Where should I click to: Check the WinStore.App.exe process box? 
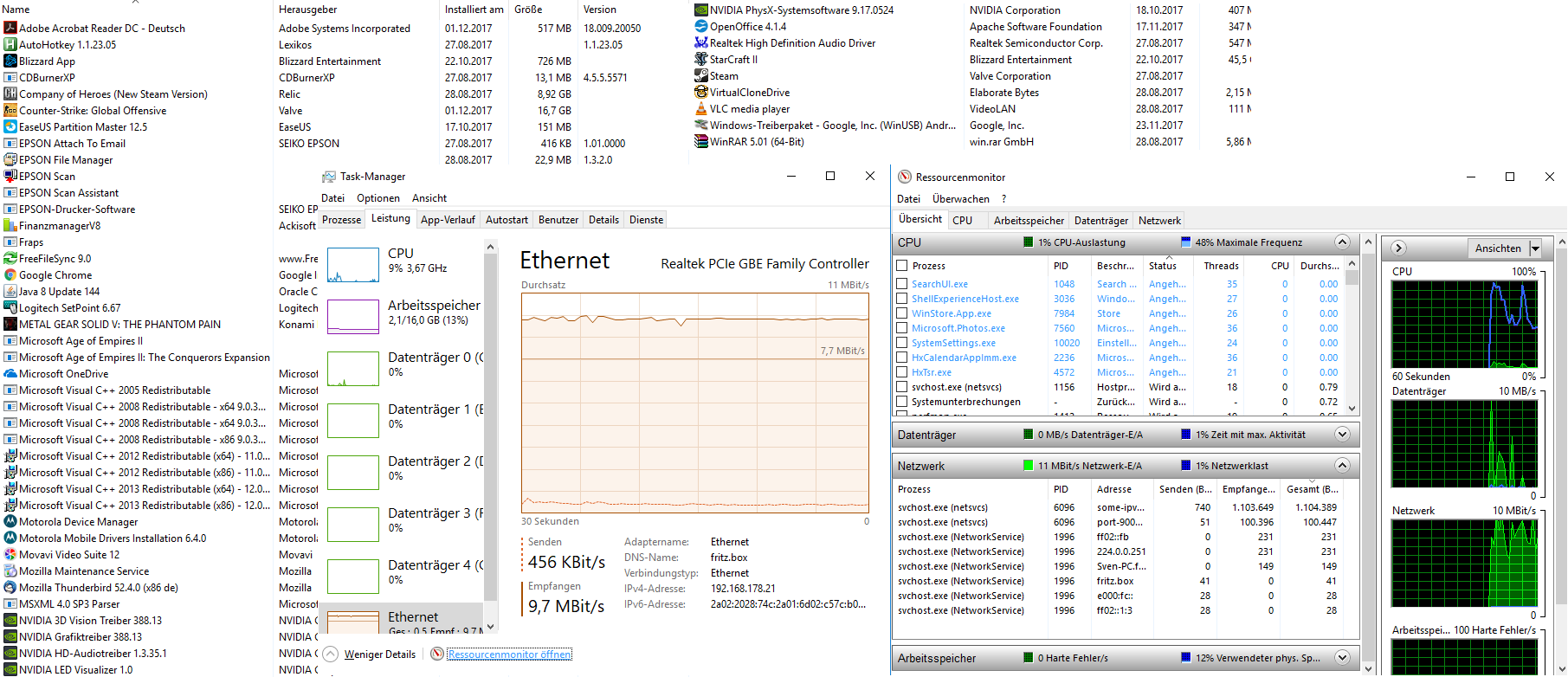[902, 313]
